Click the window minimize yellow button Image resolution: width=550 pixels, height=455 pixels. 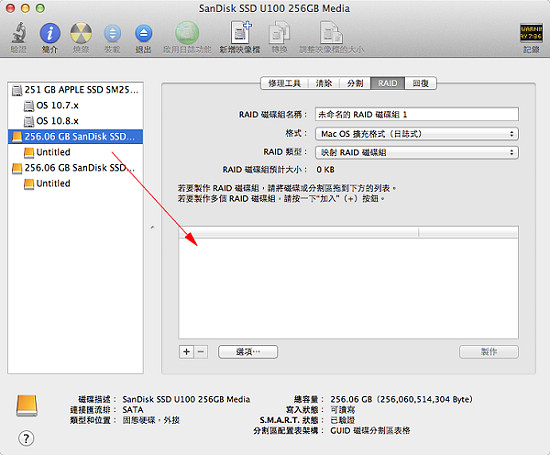point(25,8)
